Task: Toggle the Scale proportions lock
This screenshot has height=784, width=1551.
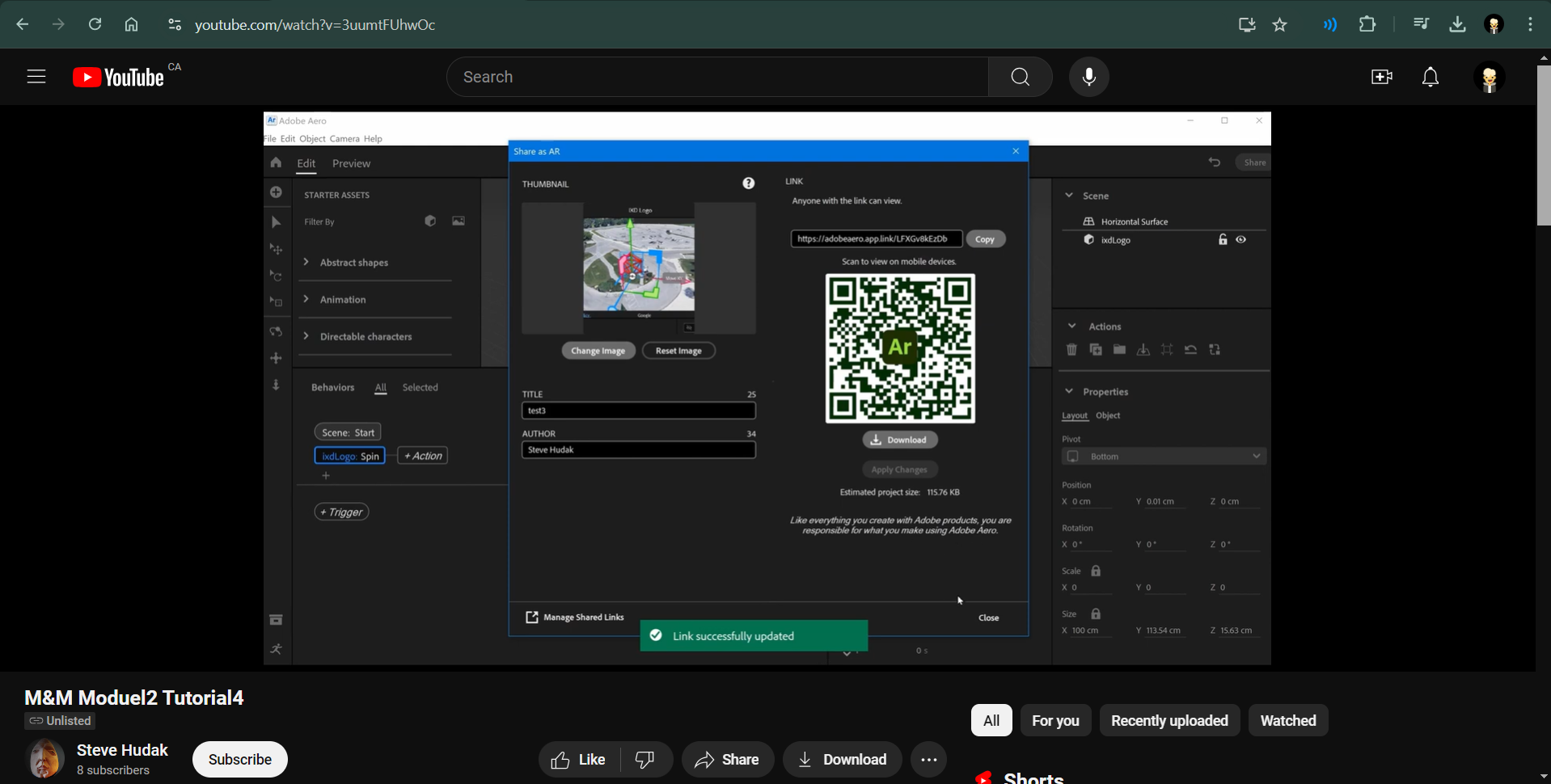Action: point(1096,571)
